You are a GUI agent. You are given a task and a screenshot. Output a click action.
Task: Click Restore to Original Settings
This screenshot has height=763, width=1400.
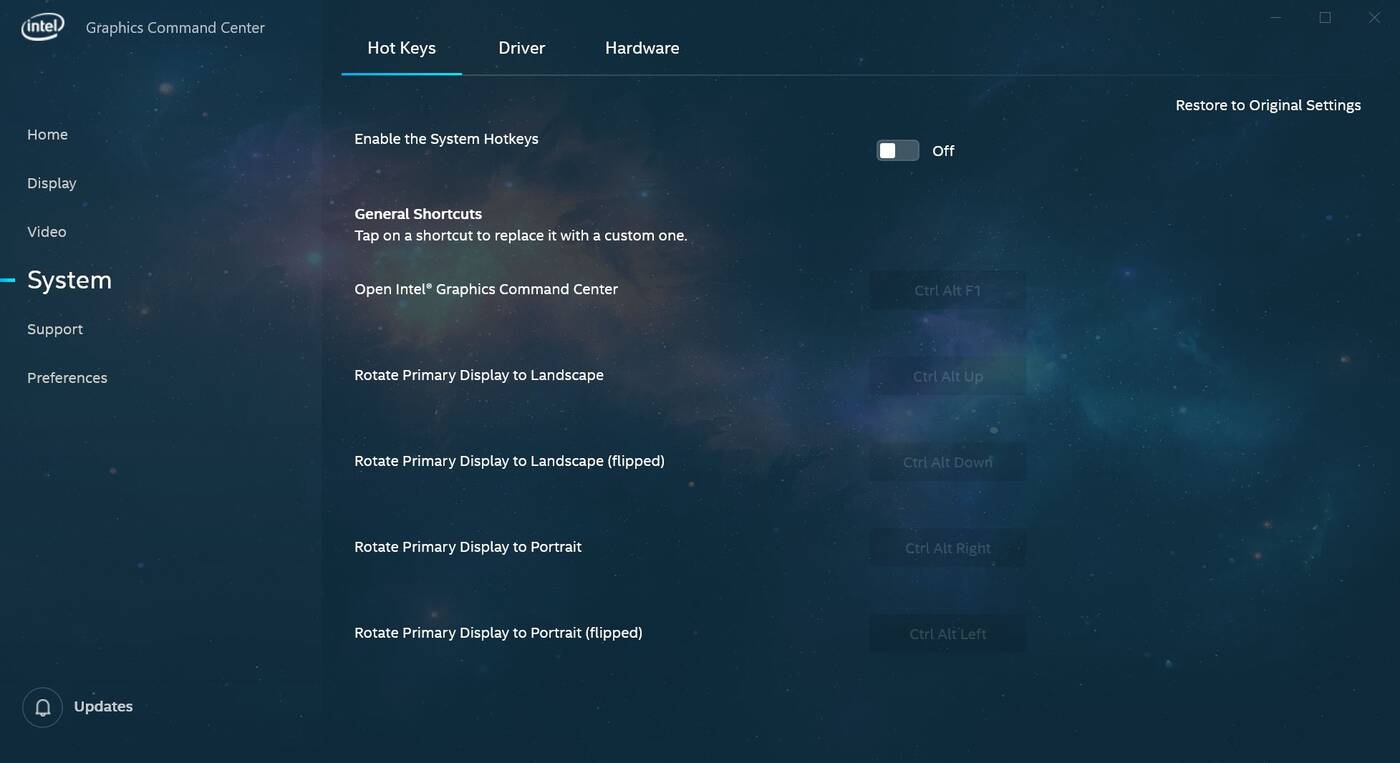1267,105
